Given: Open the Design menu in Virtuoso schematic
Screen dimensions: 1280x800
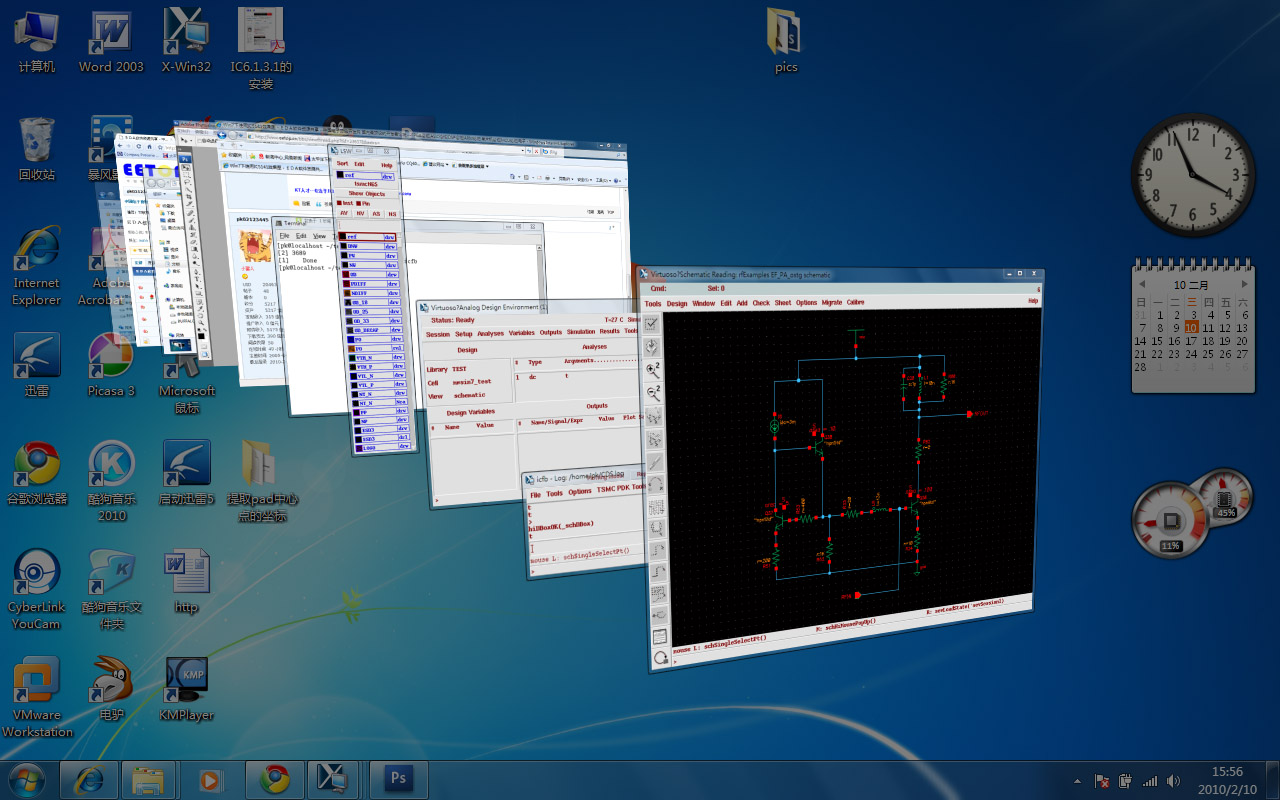Looking at the screenshot, I should click(x=677, y=304).
